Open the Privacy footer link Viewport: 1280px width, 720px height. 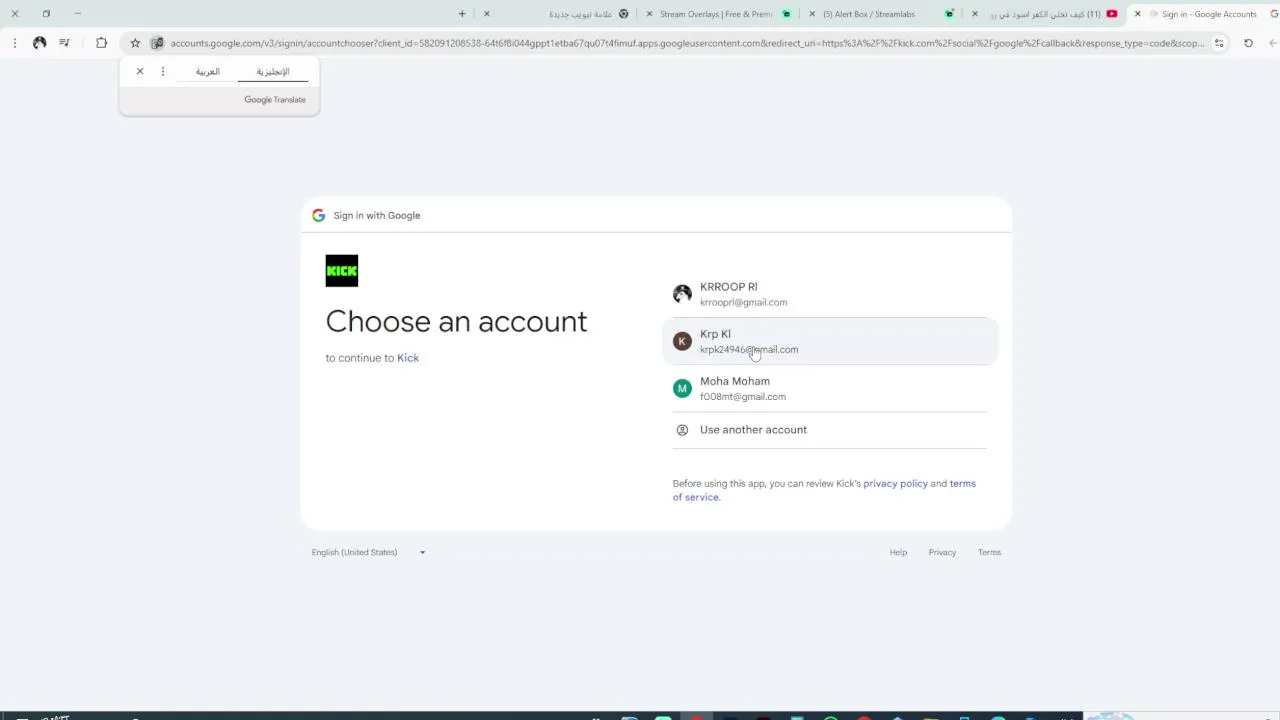click(x=942, y=552)
